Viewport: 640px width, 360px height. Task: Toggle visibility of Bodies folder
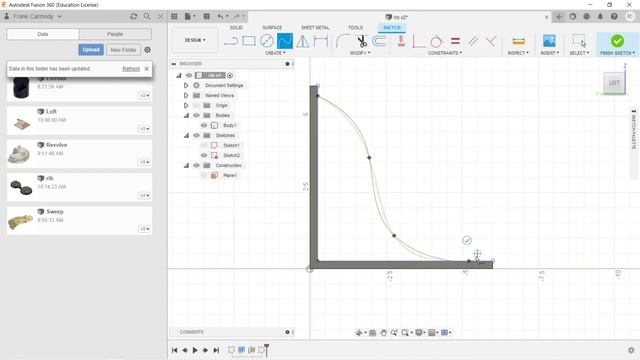pos(196,116)
